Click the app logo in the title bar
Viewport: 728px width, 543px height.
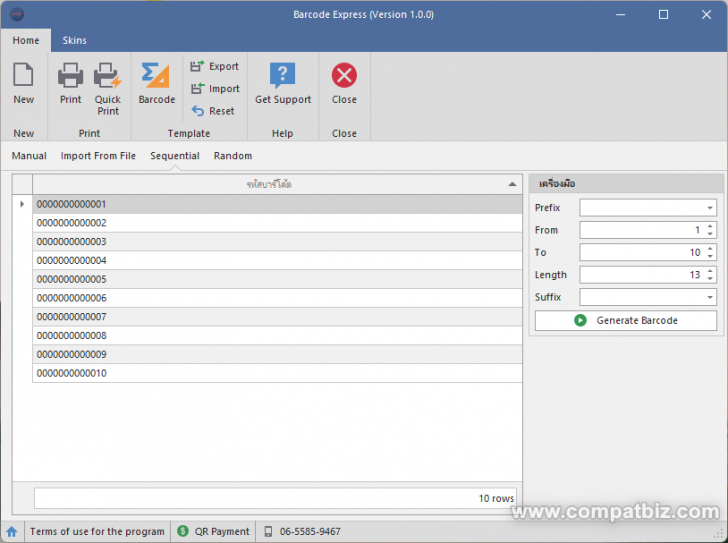pyautogui.click(x=17, y=14)
